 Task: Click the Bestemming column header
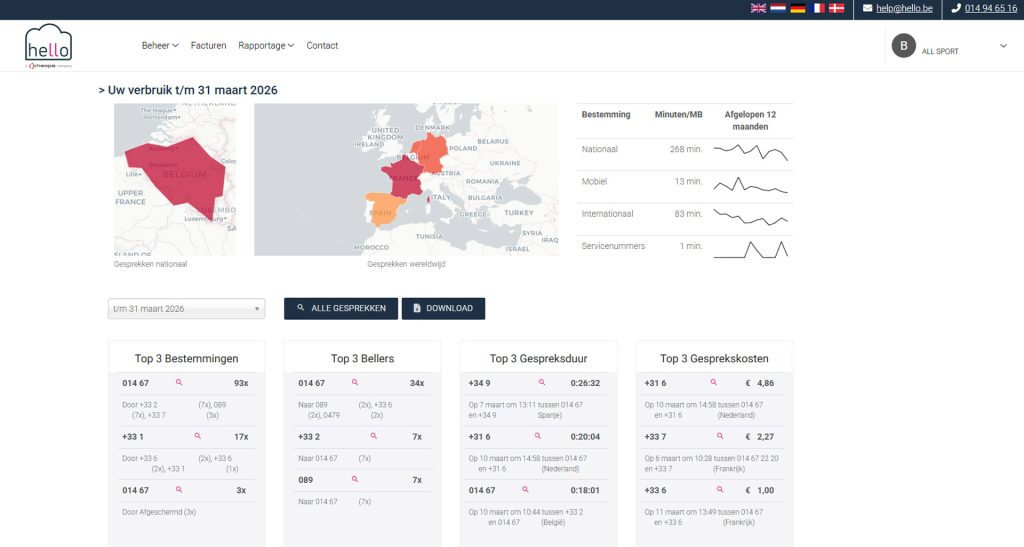coord(606,115)
